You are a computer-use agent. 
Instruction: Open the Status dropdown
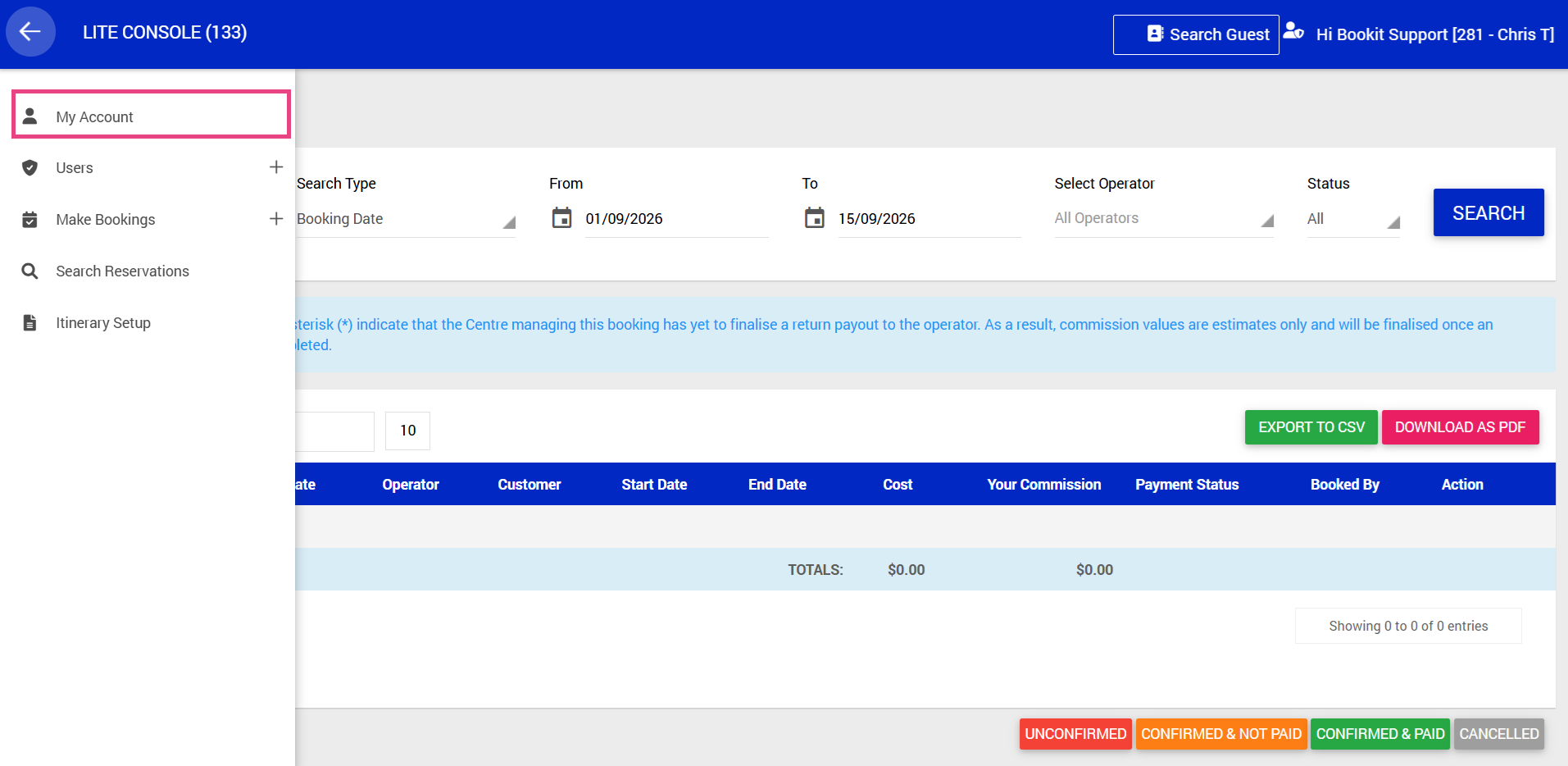coord(1353,219)
